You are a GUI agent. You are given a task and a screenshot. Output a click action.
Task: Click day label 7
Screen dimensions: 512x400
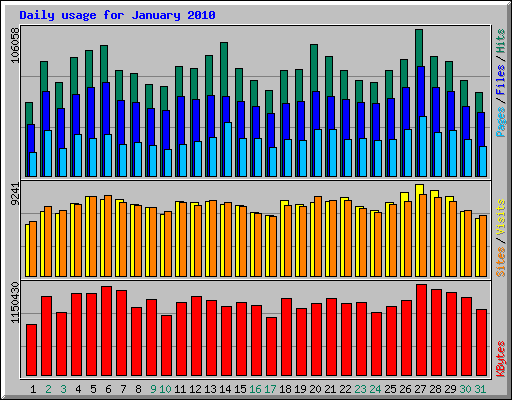pos(123,389)
